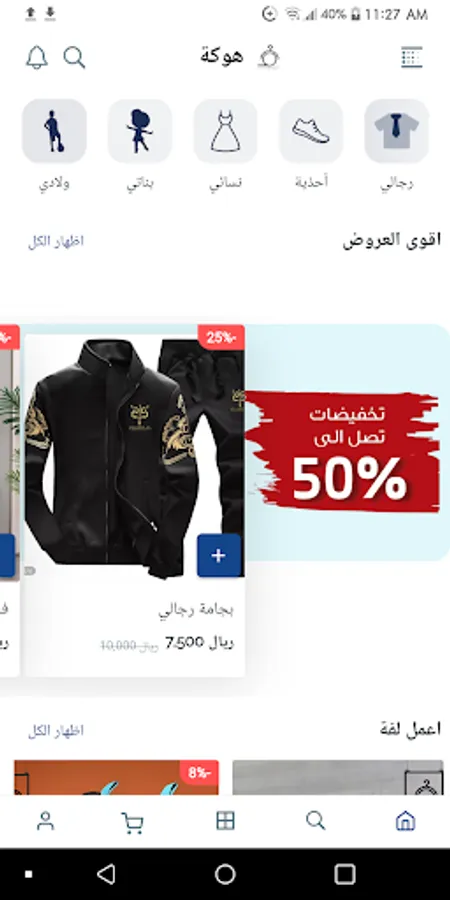Open the notifications bell icon
450x900 pixels.
coord(37,57)
